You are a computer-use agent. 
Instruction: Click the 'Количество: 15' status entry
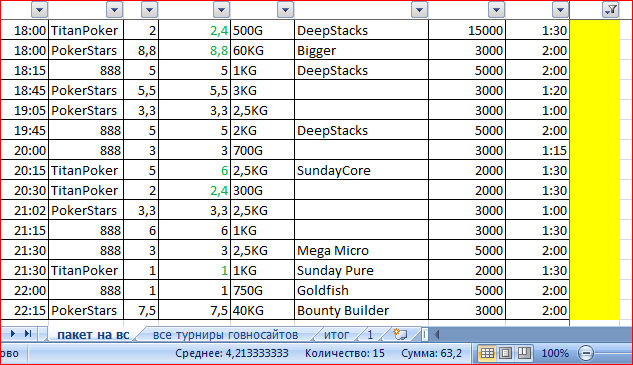pos(345,353)
